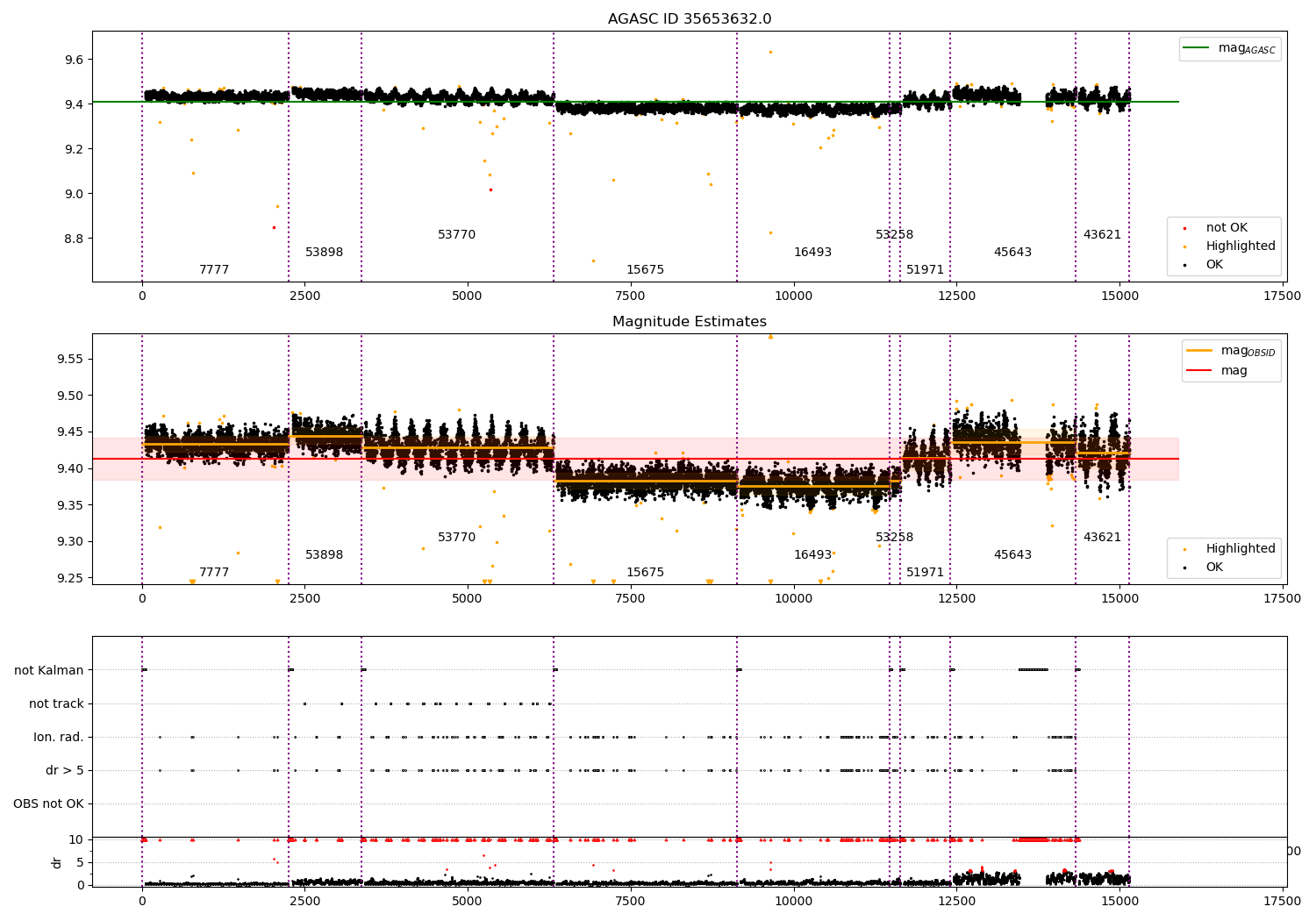Viewport: 1316px width, 921px height.
Task: Click obsid label 53898 in the top plot
Action: click(x=325, y=253)
